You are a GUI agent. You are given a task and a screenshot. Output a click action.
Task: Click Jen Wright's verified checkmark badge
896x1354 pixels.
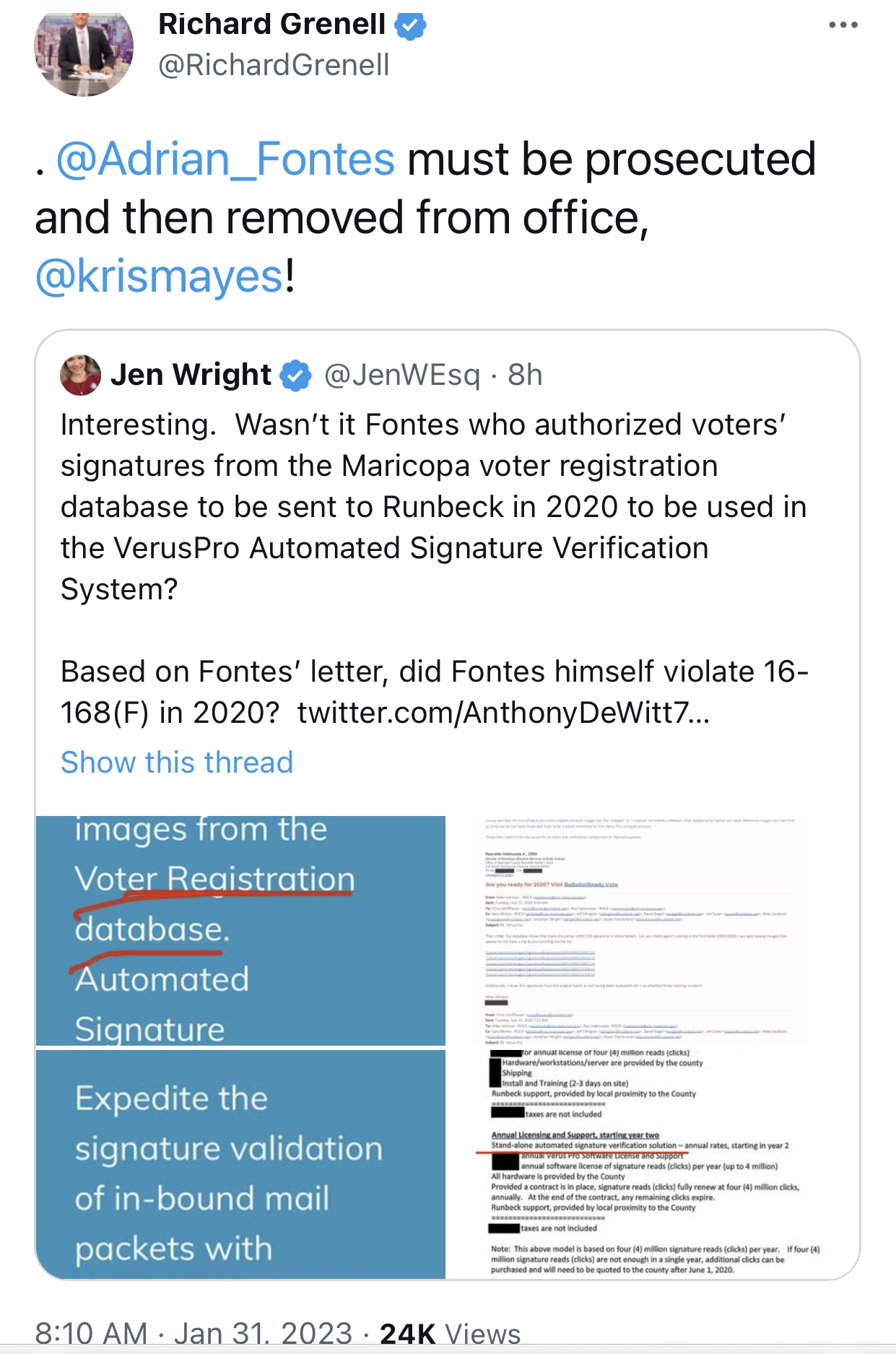click(x=295, y=376)
